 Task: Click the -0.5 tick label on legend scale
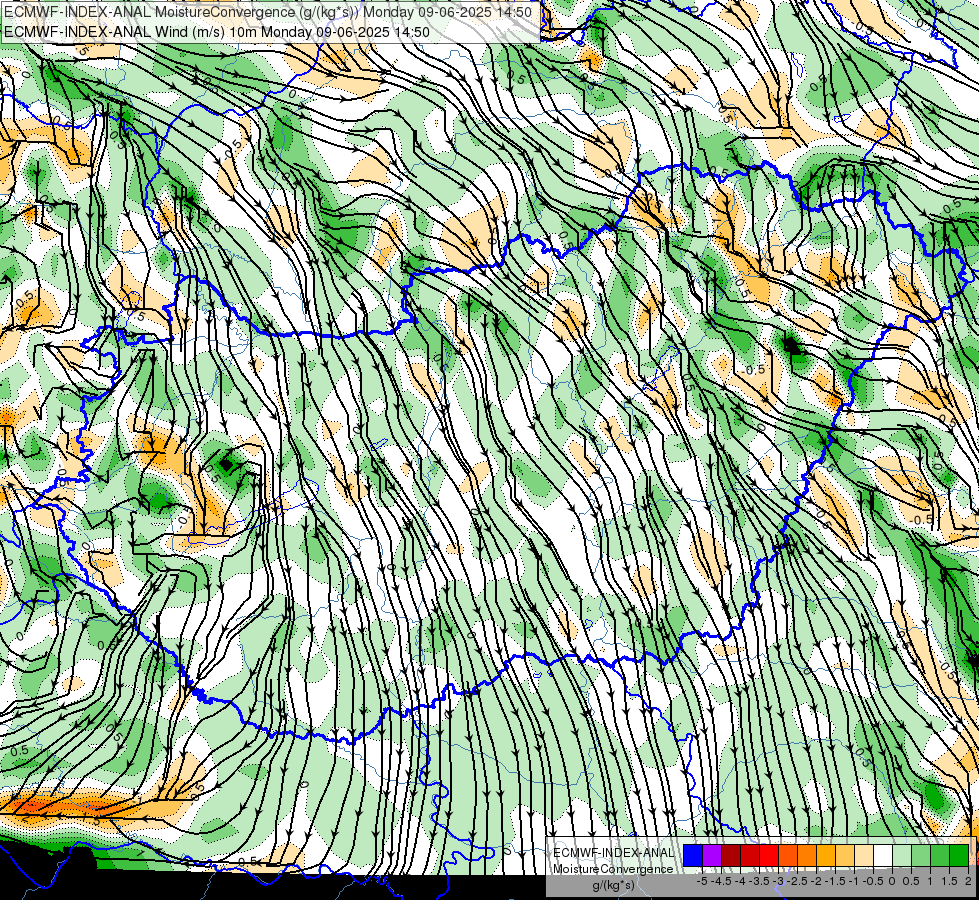coord(873,881)
